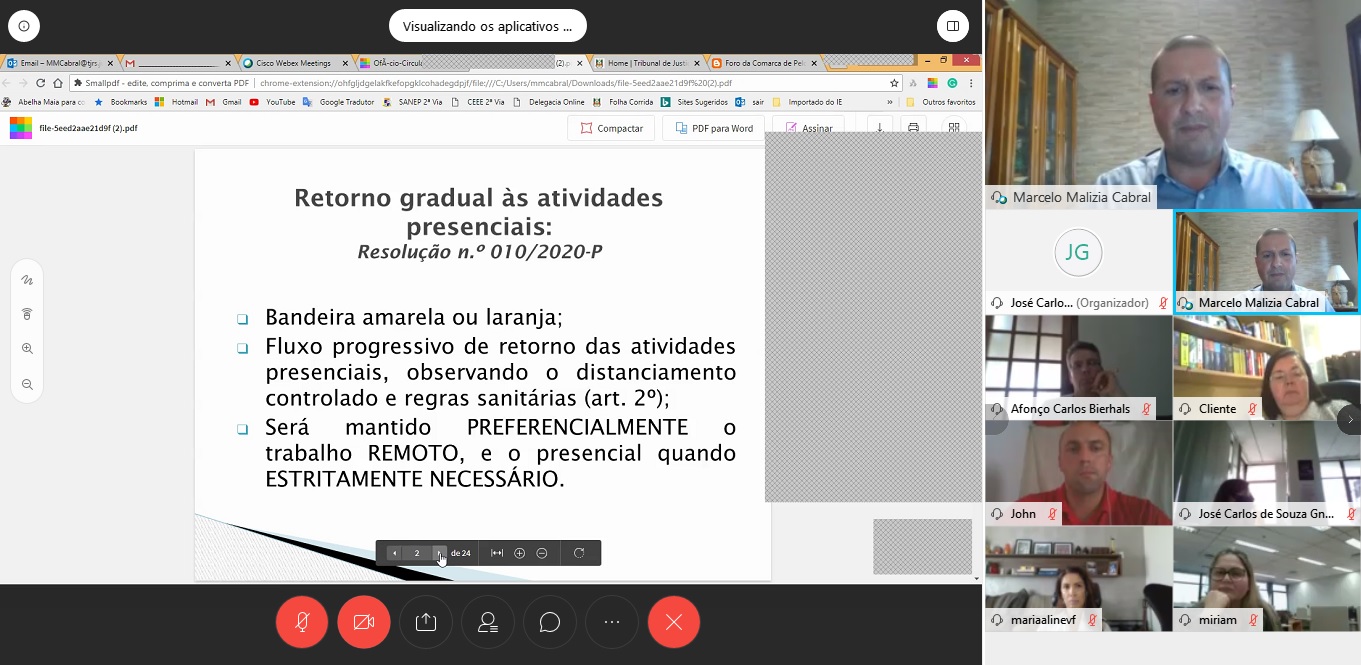Rotate the PDF page icon
Image resolution: width=1361 pixels, height=665 pixels.
click(x=579, y=553)
